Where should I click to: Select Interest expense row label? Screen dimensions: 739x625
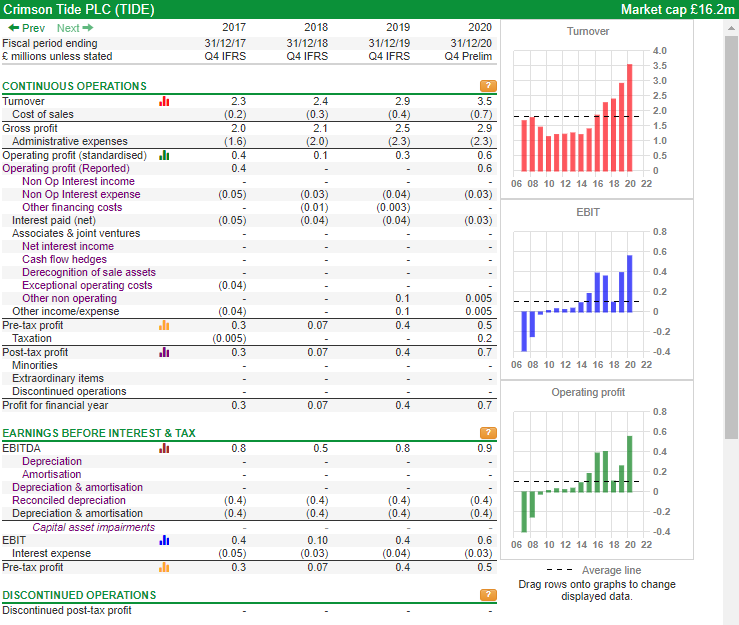(51, 553)
